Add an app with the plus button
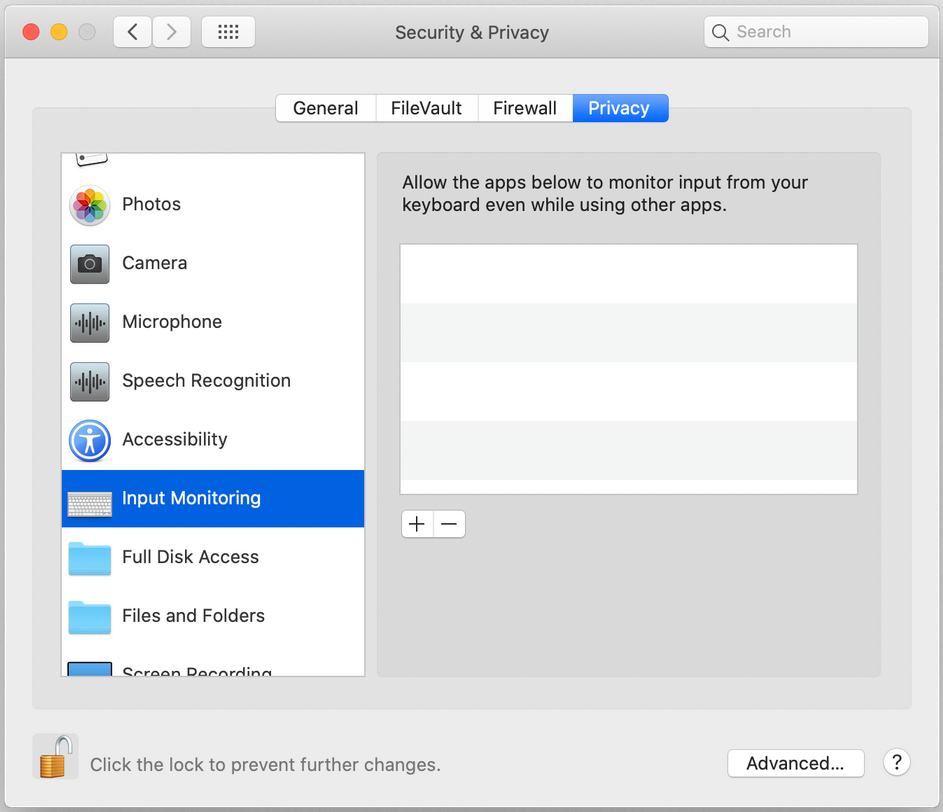 (417, 524)
